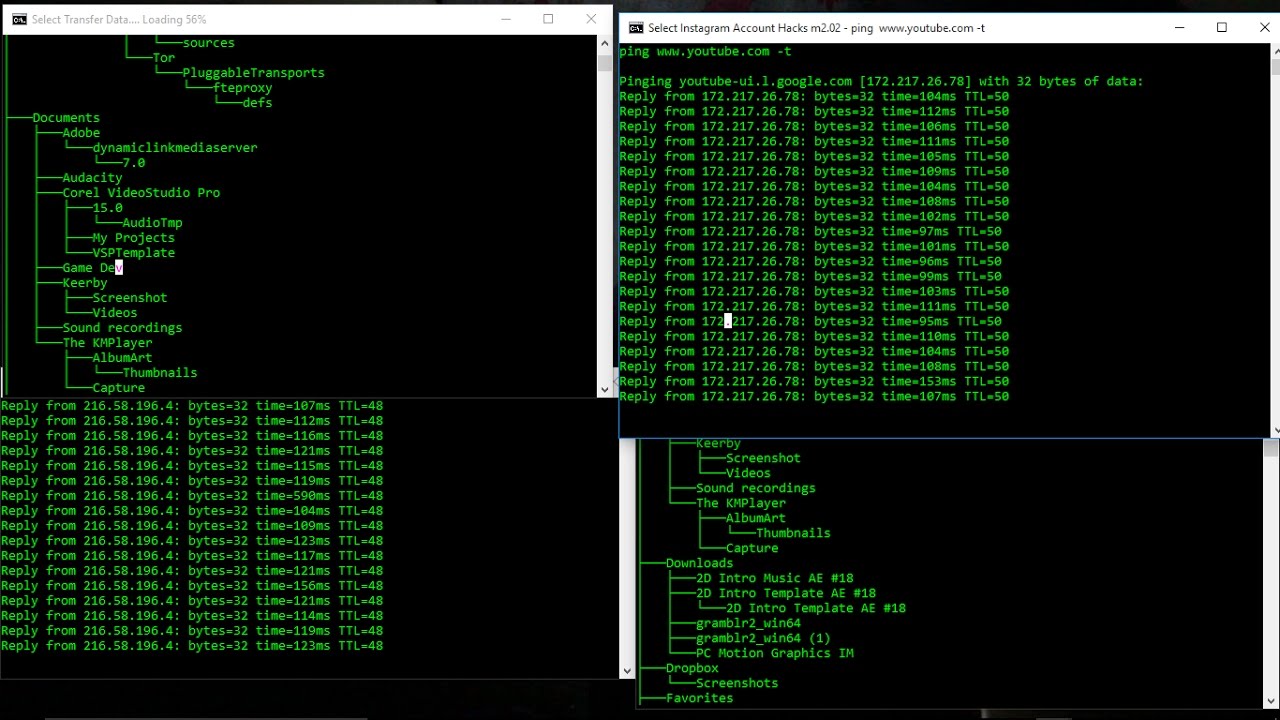Select the 'Favorites' folder entry
The height and width of the screenshot is (720, 1280).
pos(699,698)
